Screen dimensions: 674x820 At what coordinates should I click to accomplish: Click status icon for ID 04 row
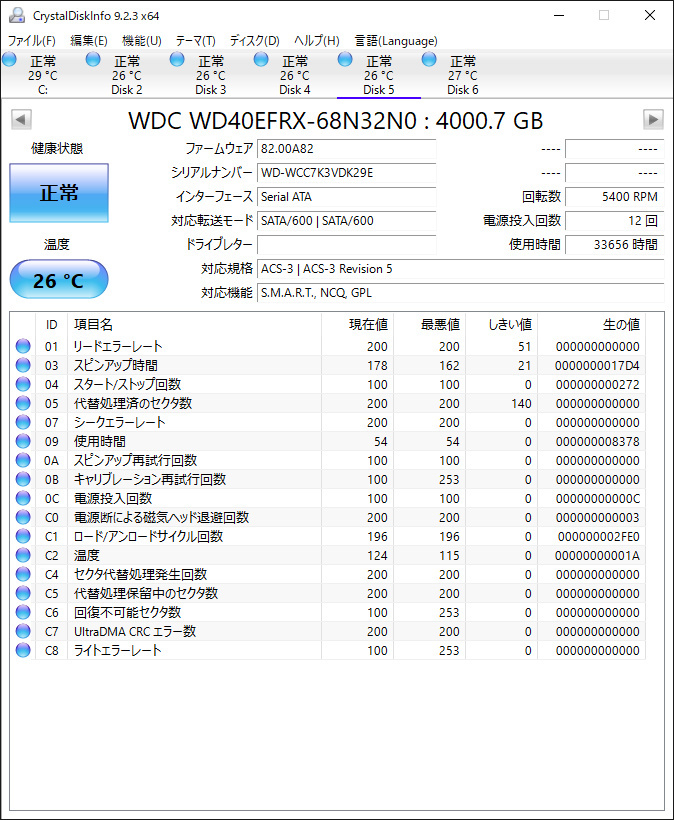click(x=23, y=384)
